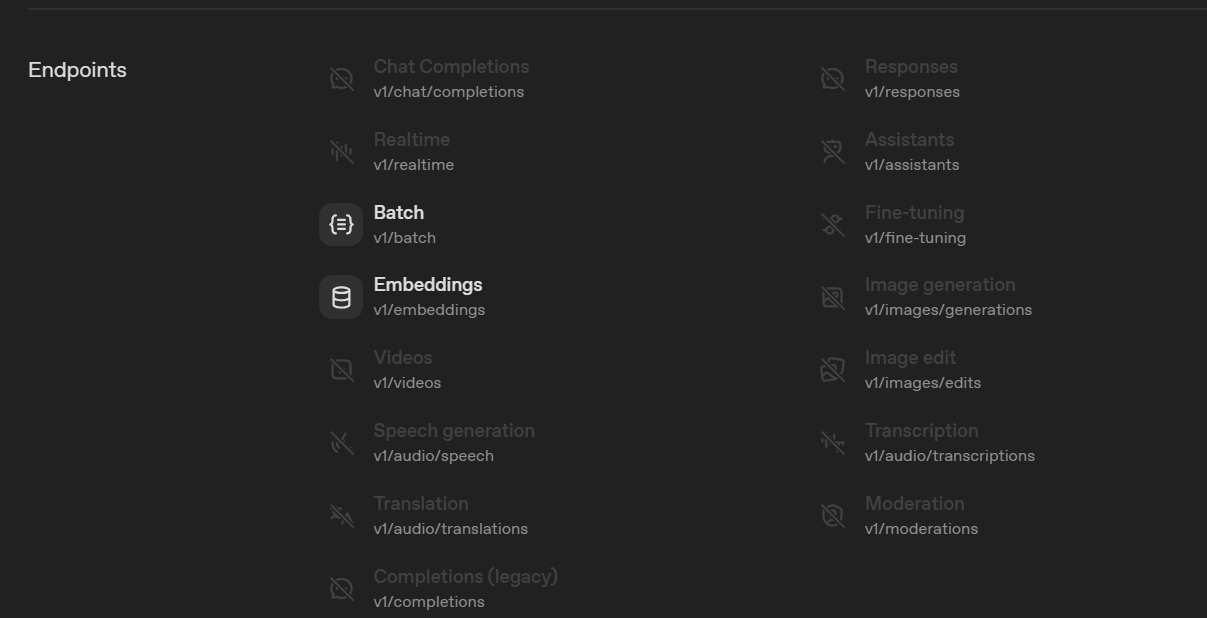Click the Moderation endpoint icon
This screenshot has height=618, width=1207.
click(x=832, y=516)
